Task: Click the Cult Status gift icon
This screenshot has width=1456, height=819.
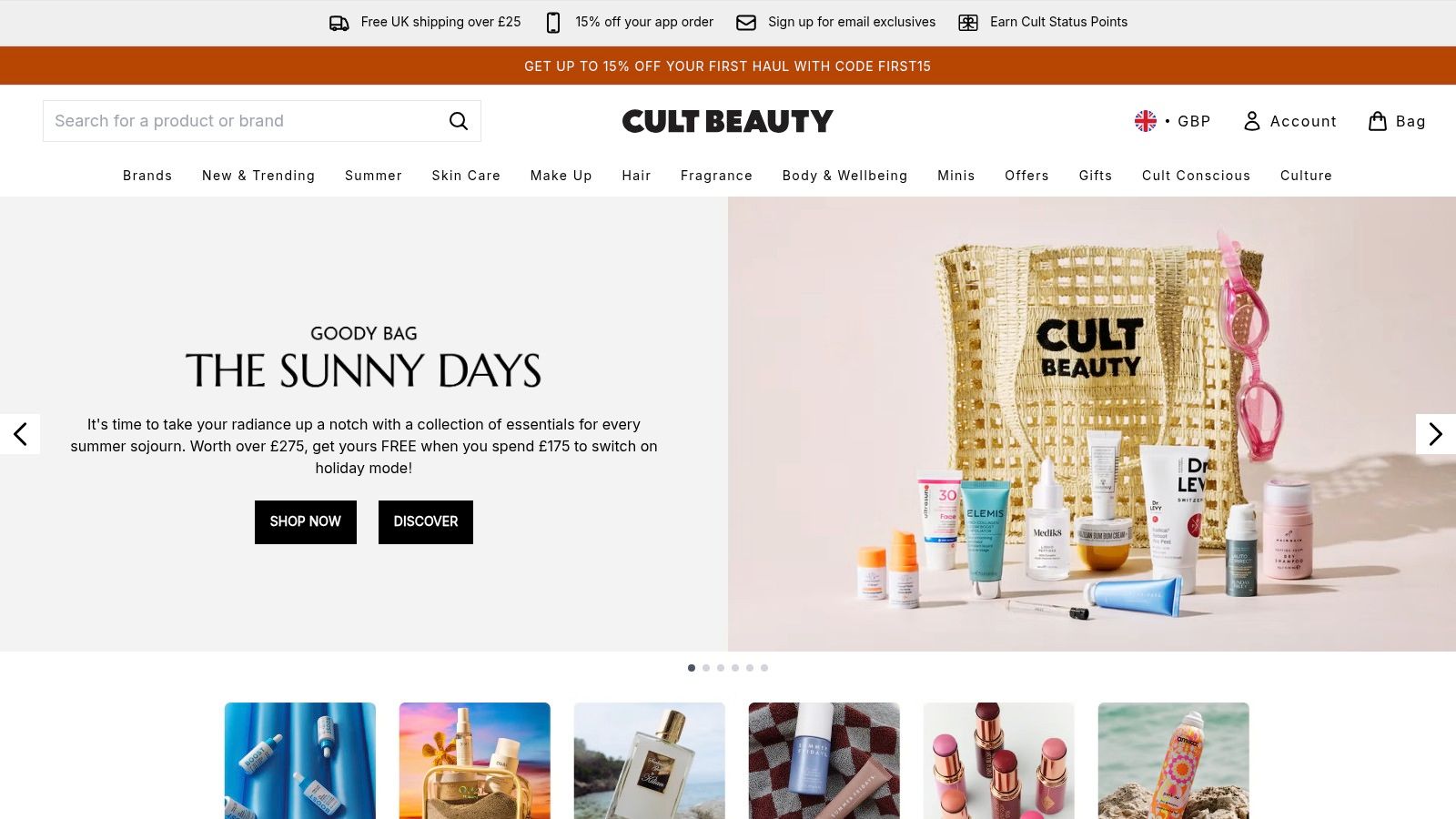Action: 968,23
